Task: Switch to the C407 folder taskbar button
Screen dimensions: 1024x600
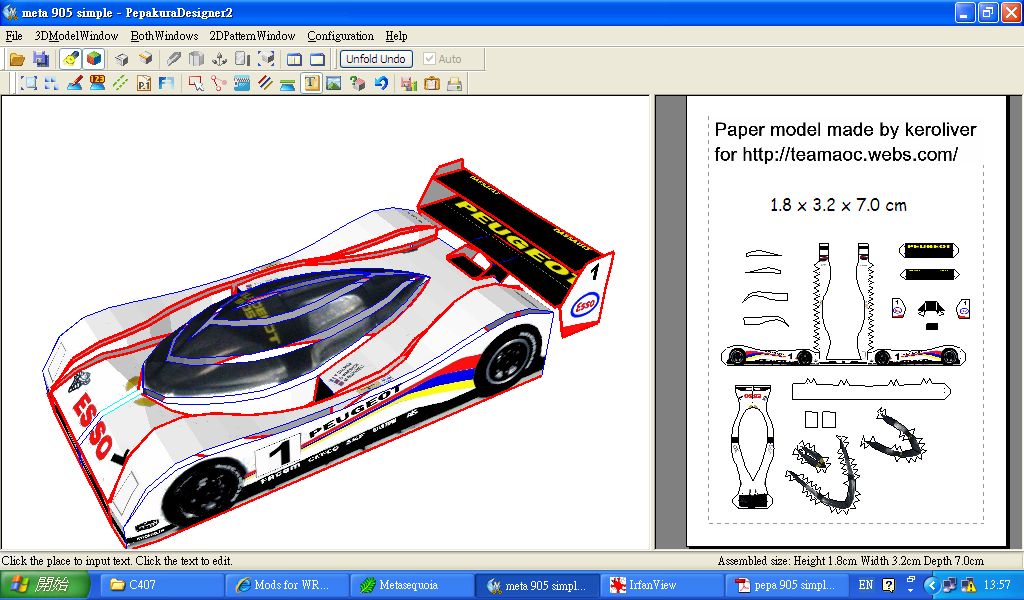Action: 160,585
